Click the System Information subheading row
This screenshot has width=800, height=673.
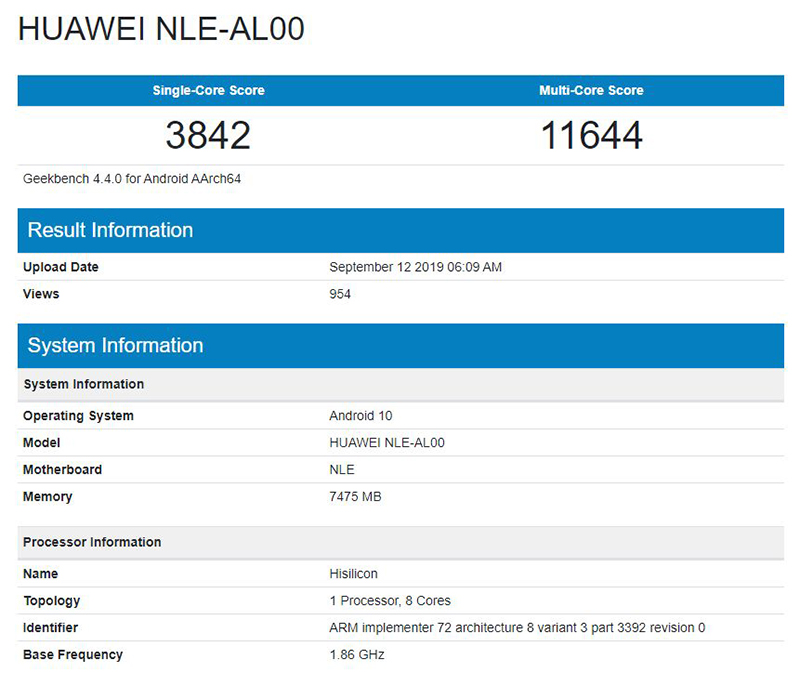point(84,384)
